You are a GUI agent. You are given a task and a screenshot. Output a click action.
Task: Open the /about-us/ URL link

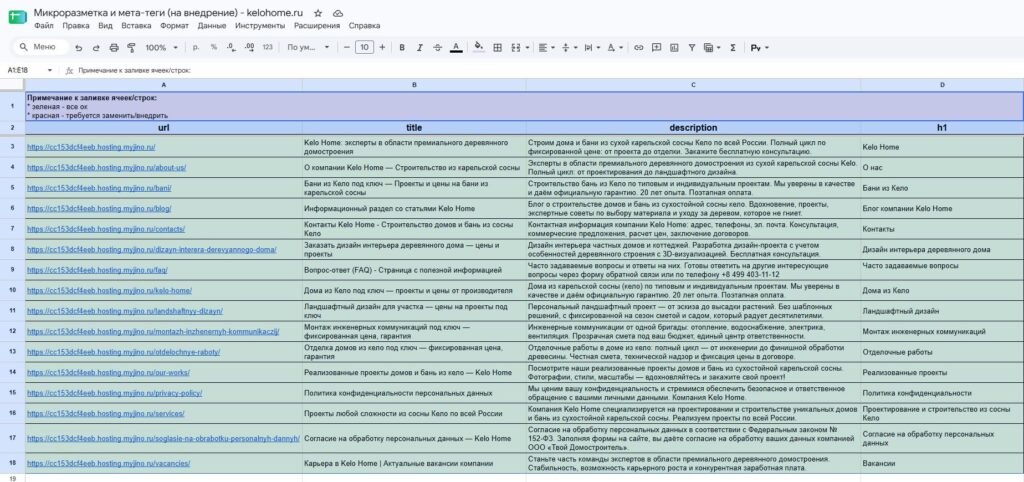106,168
